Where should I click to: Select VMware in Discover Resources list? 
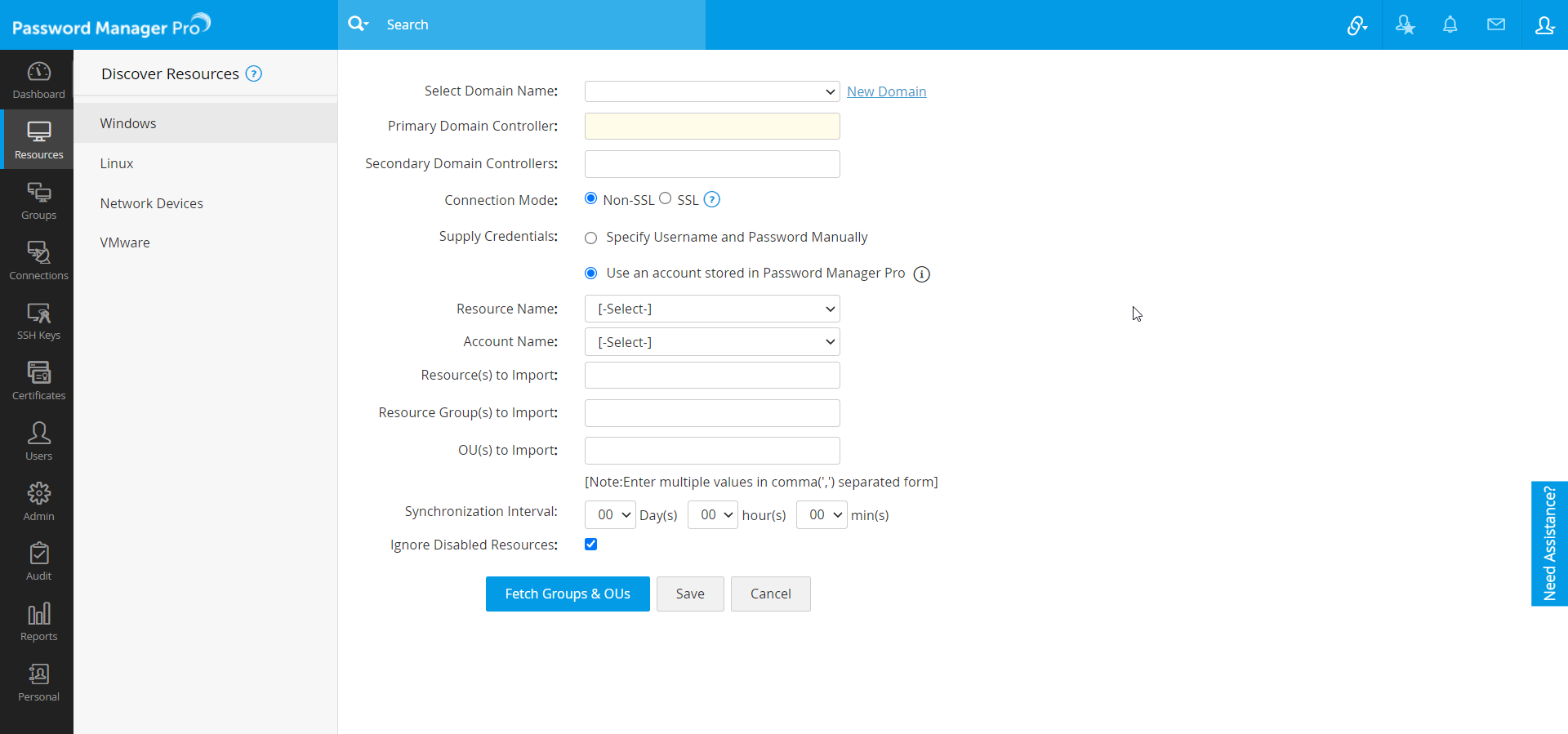[x=205, y=242]
